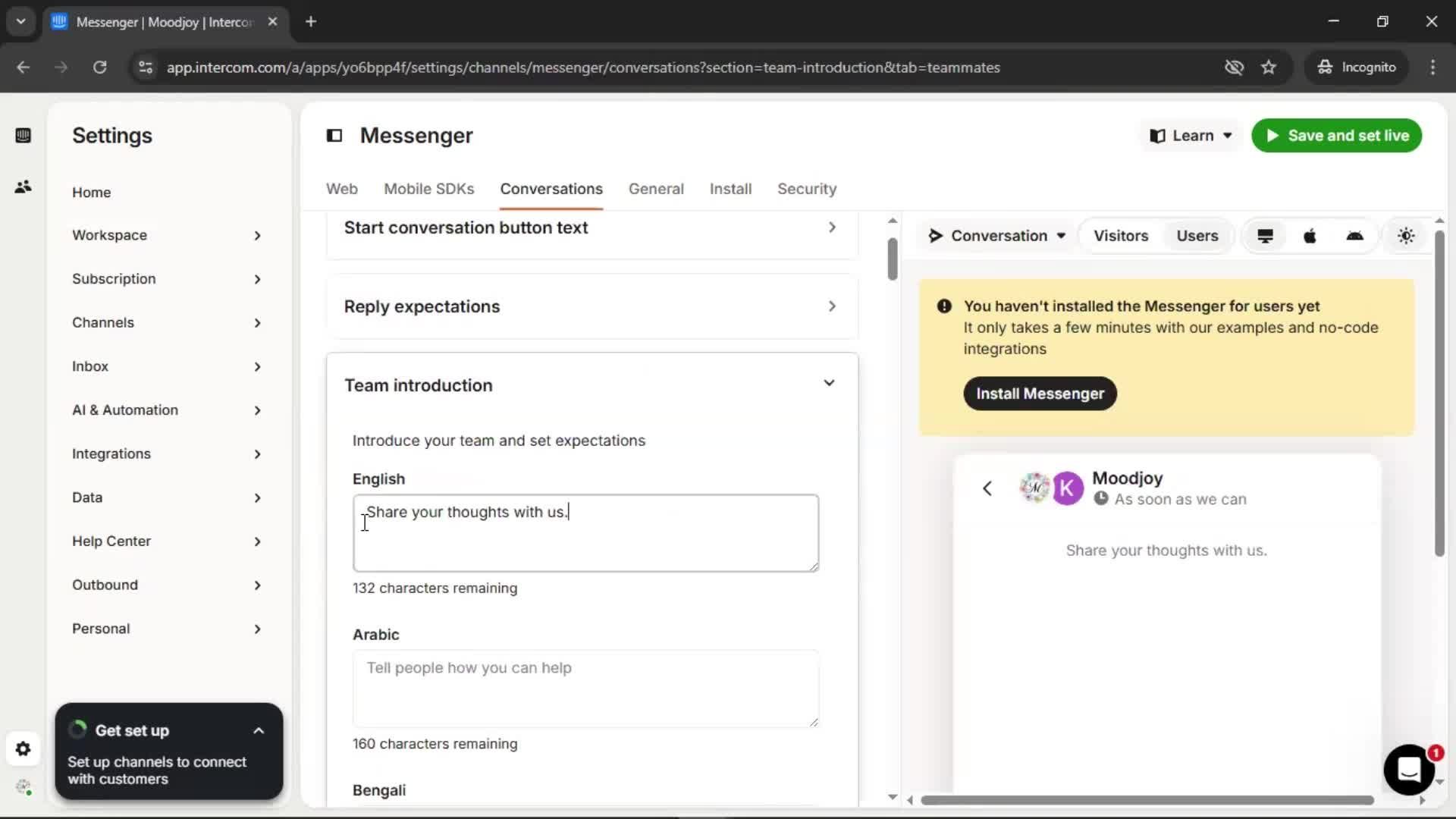Select the Conversations tab
Screen dimensions: 1456x819
(551, 190)
